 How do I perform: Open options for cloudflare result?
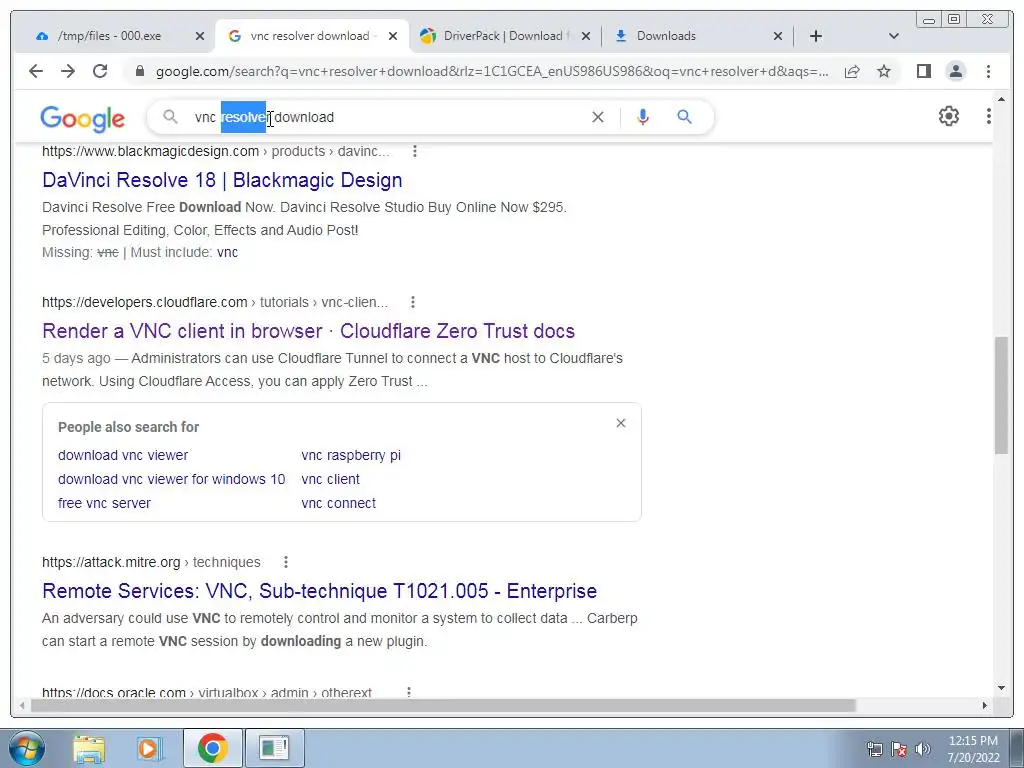(x=413, y=302)
